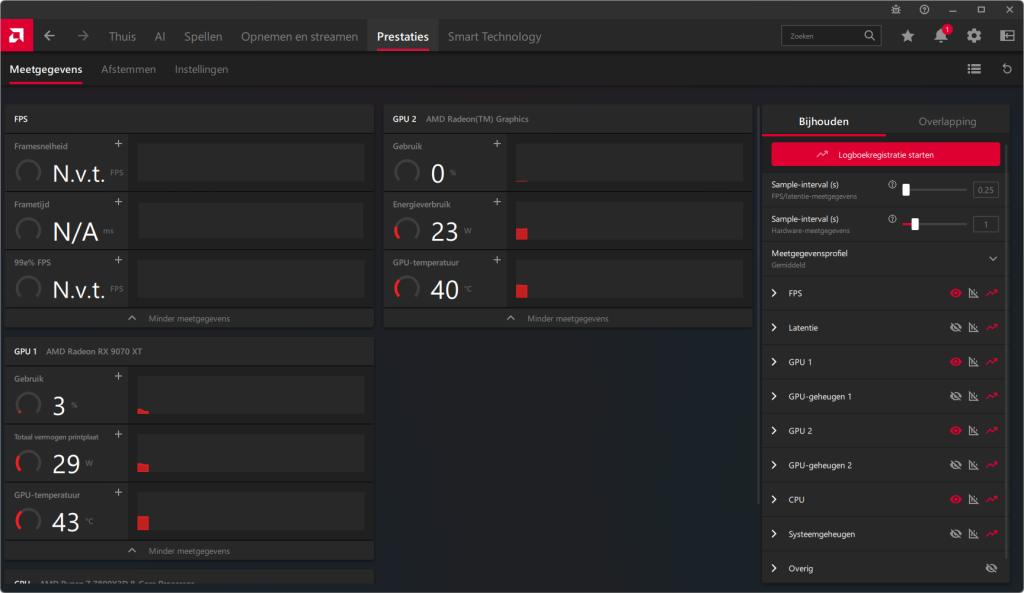This screenshot has height=593, width=1024.
Task: Click the AMD logo home icon
Action: (16, 36)
